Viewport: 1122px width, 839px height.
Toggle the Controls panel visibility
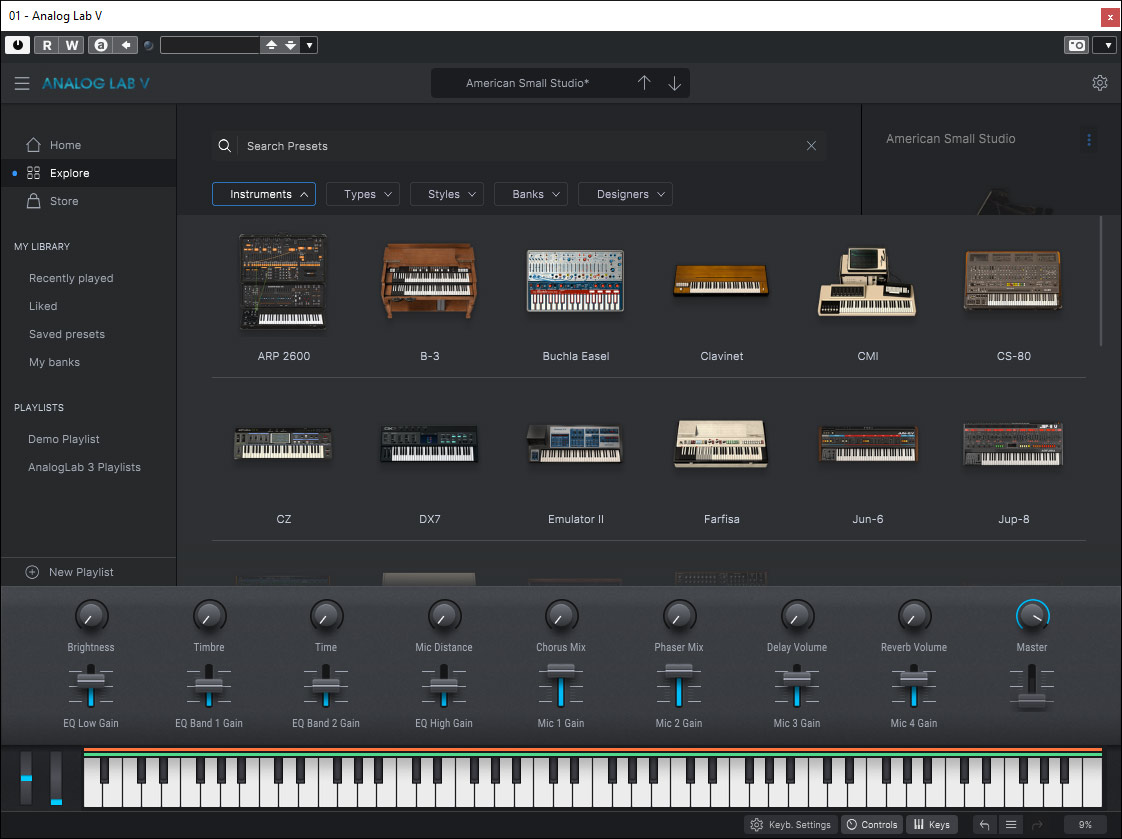(871, 825)
